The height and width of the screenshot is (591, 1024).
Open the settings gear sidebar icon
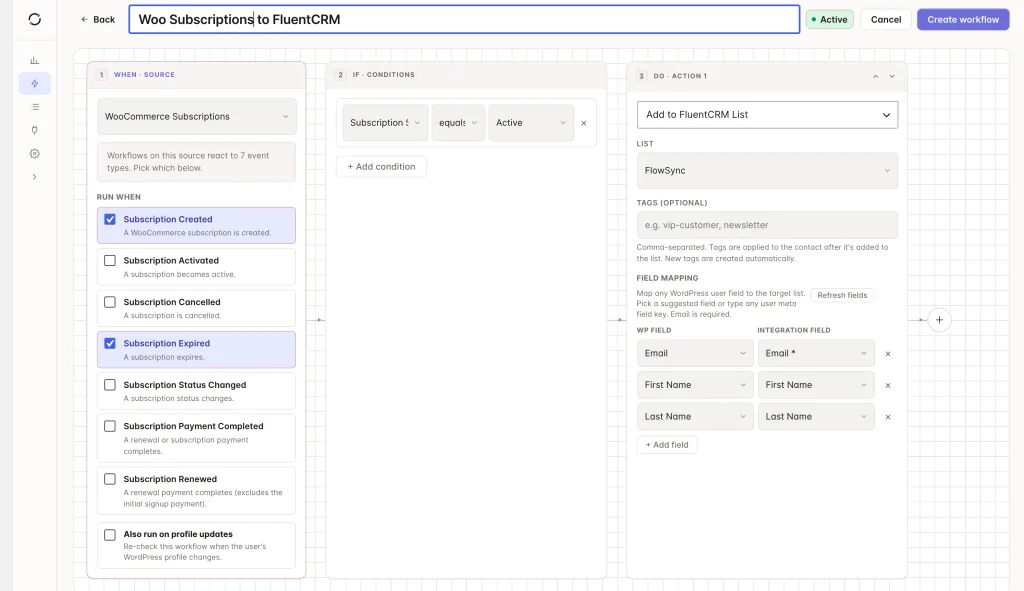(x=35, y=153)
